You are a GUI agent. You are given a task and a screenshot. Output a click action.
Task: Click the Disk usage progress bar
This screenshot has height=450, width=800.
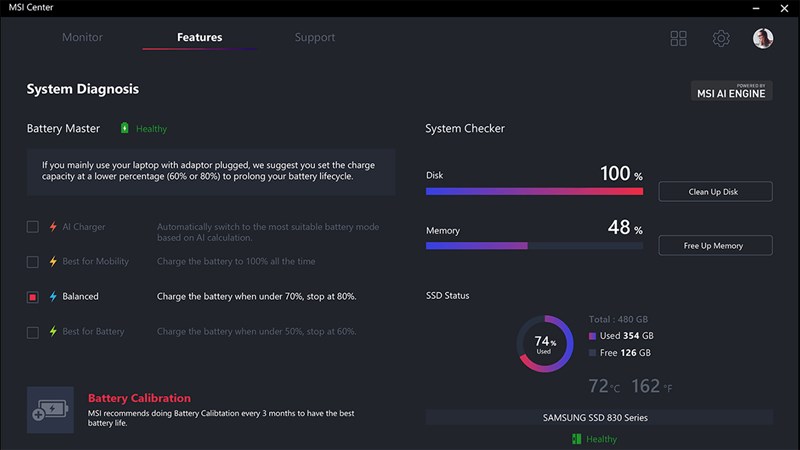(534, 191)
